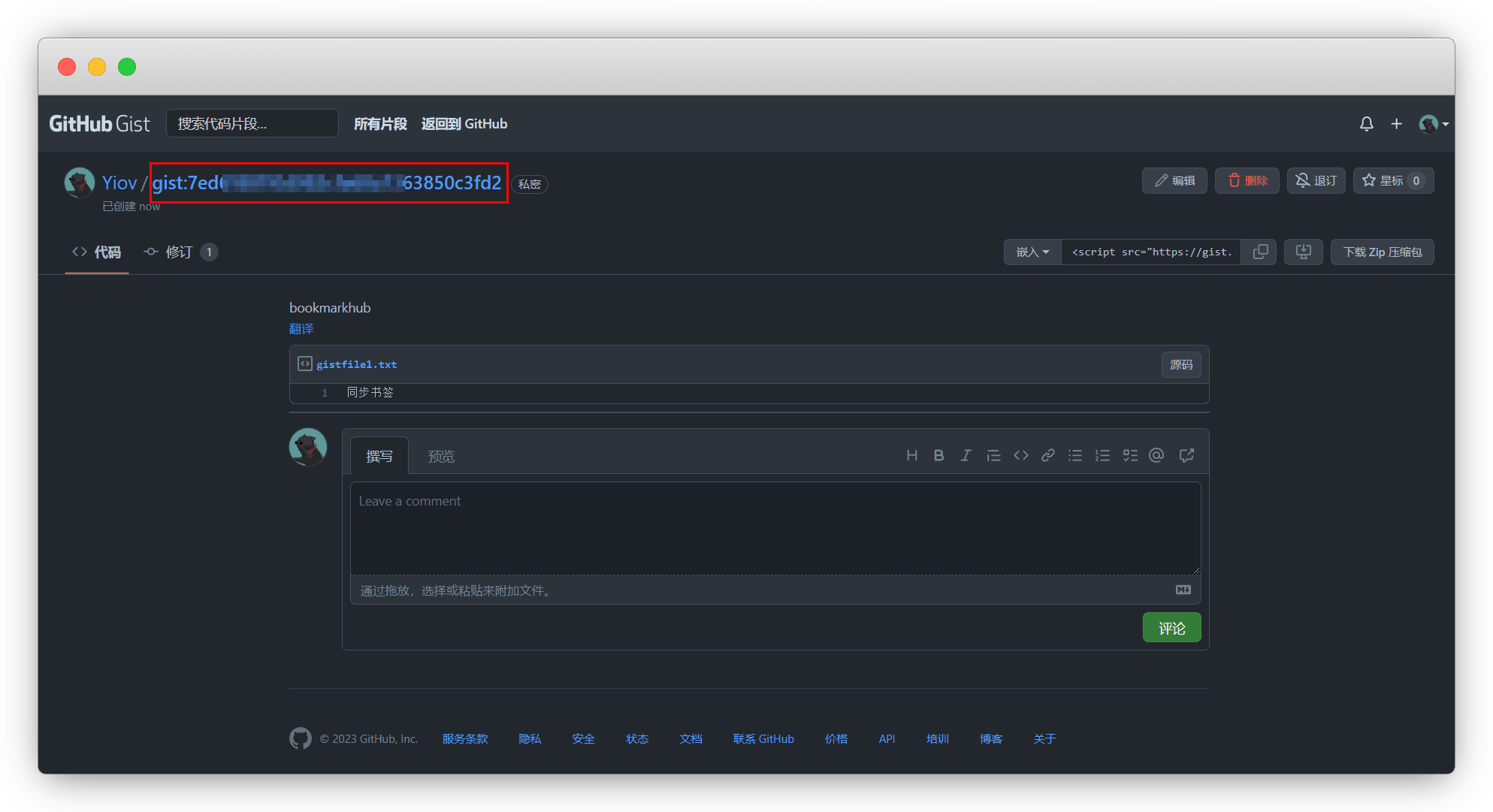Switch to the 预览 preview tab
Viewport: 1493px width, 812px height.
tap(441, 457)
